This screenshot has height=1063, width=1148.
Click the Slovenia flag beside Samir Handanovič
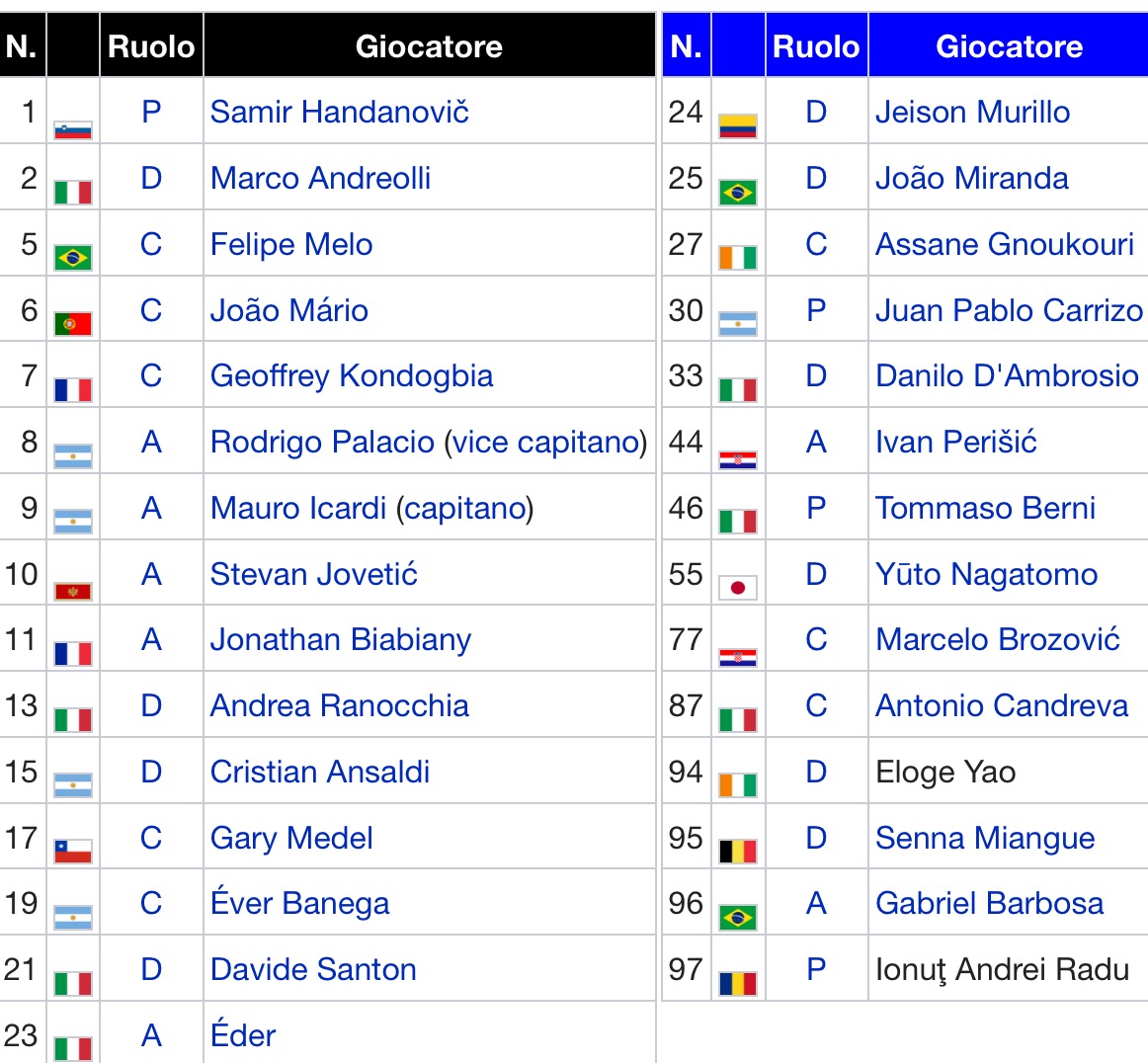click(x=73, y=129)
